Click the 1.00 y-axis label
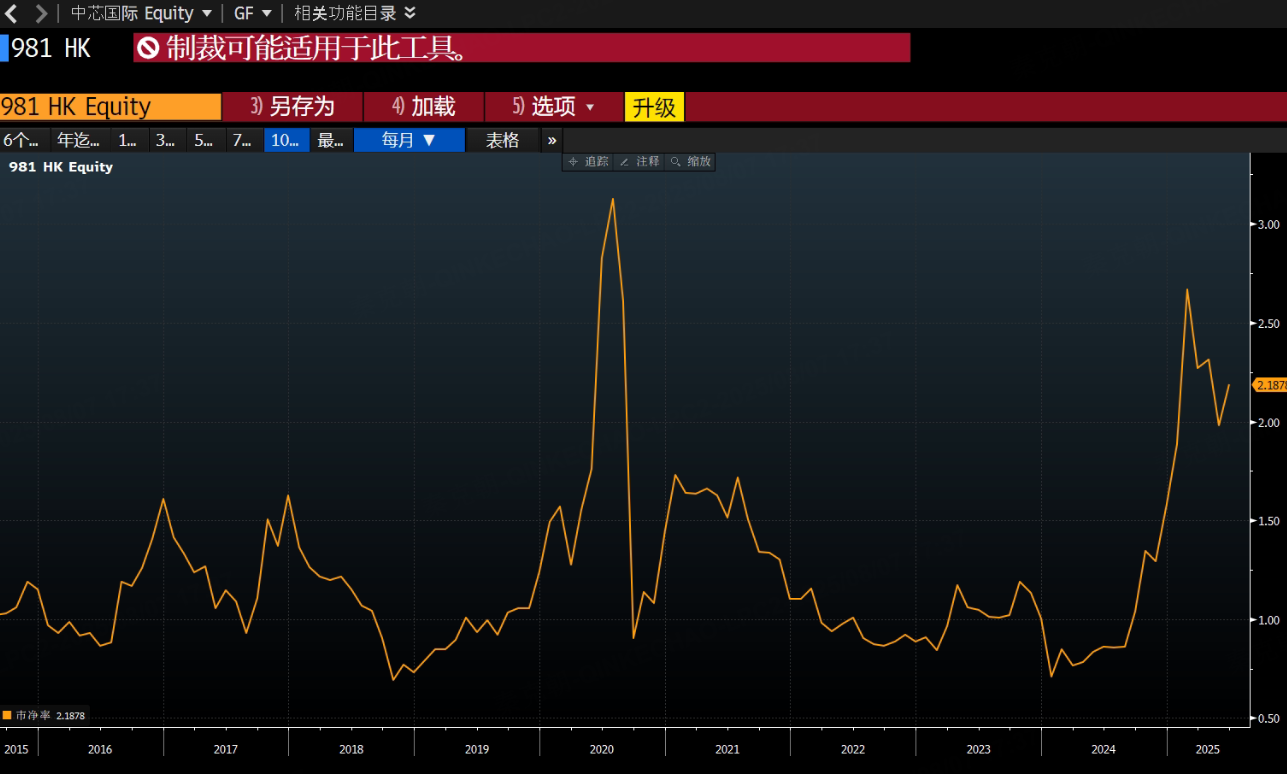1287x774 pixels. pos(1268,620)
